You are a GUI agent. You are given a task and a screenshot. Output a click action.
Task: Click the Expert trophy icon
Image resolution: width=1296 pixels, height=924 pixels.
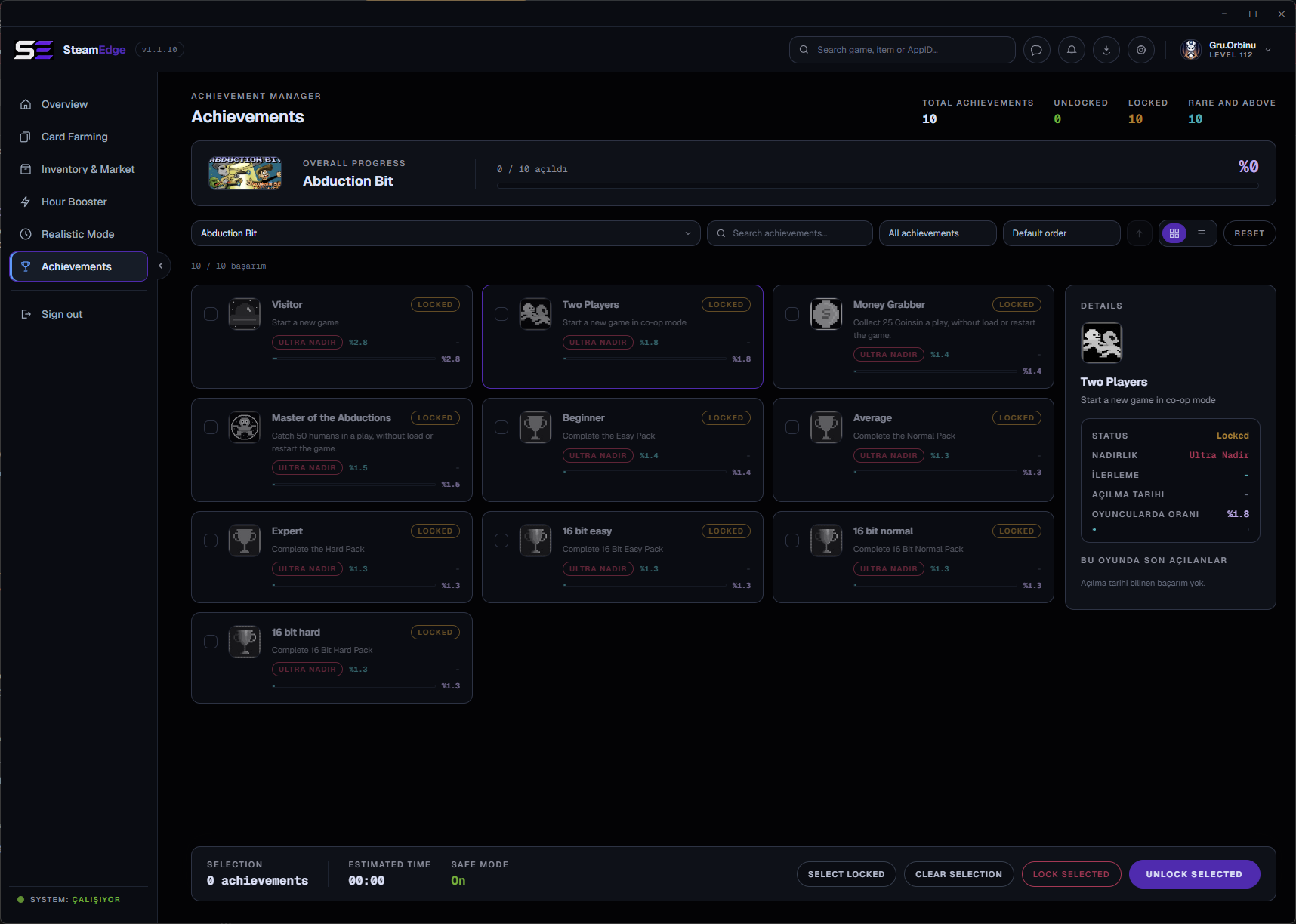click(x=245, y=541)
